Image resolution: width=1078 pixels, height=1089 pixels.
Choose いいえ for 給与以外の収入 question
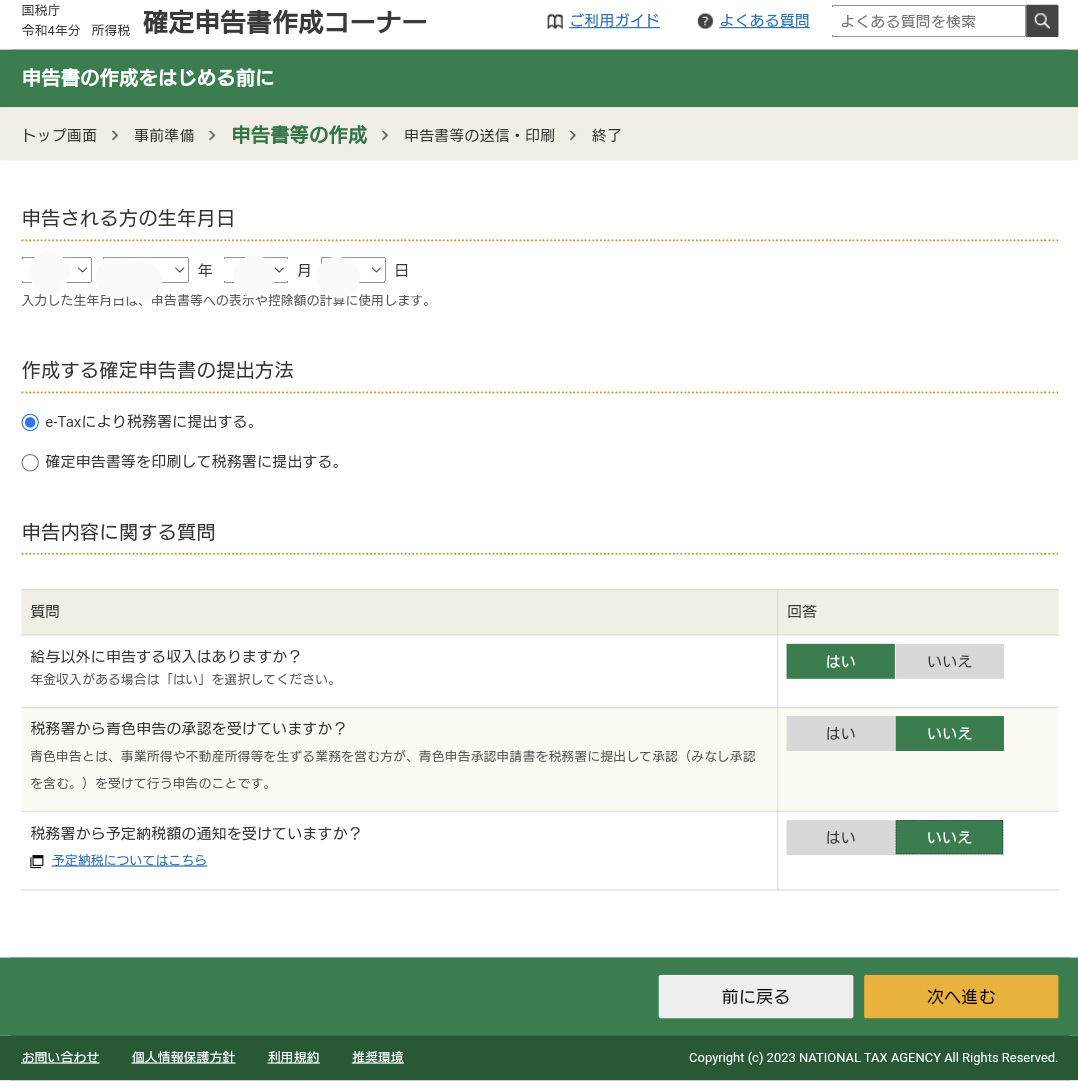pyautogui.click(x=949, y=662)
